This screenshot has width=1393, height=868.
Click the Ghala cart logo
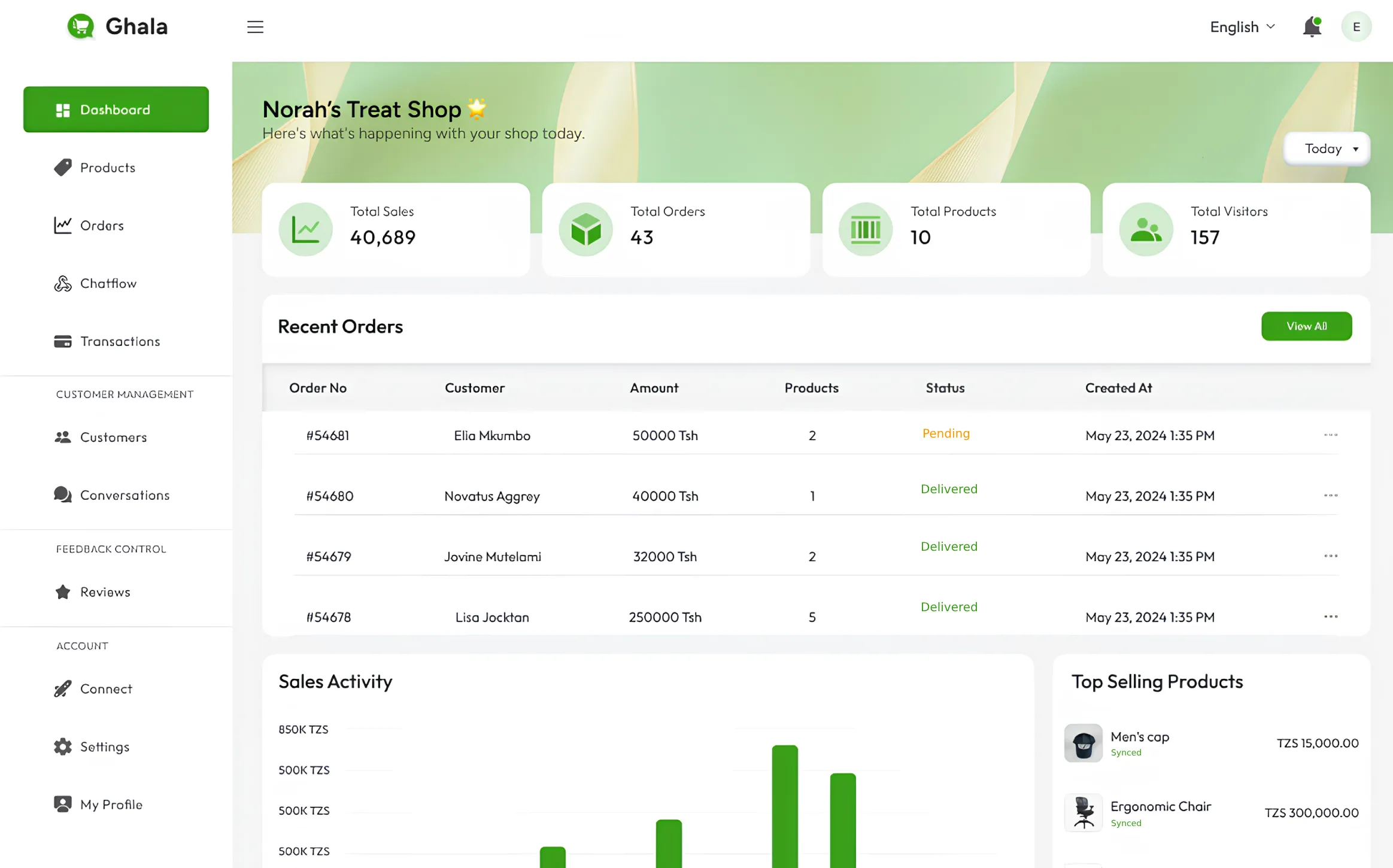[x=81, y=26]
